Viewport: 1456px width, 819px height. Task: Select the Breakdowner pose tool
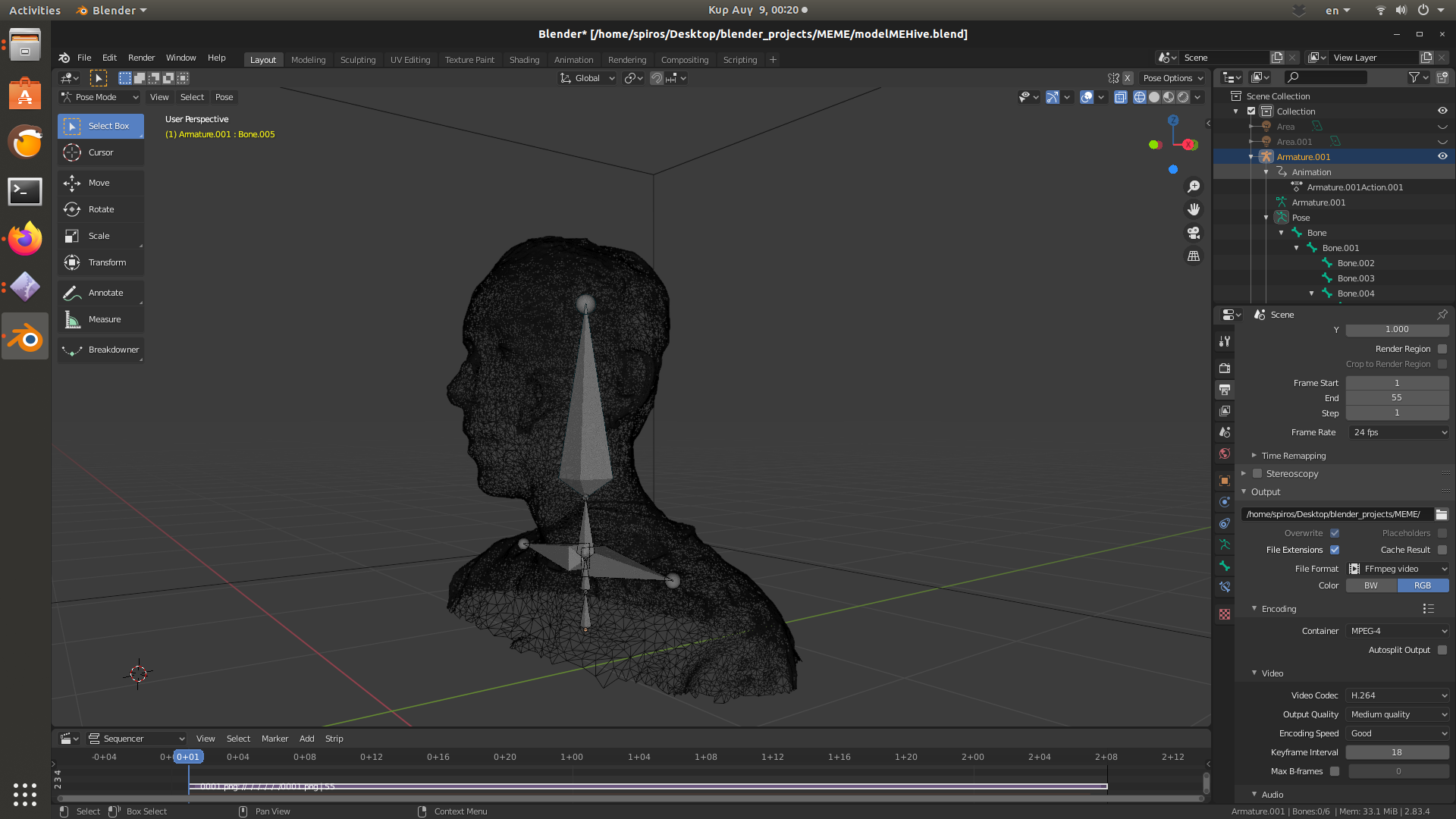[x=100, y=350]
